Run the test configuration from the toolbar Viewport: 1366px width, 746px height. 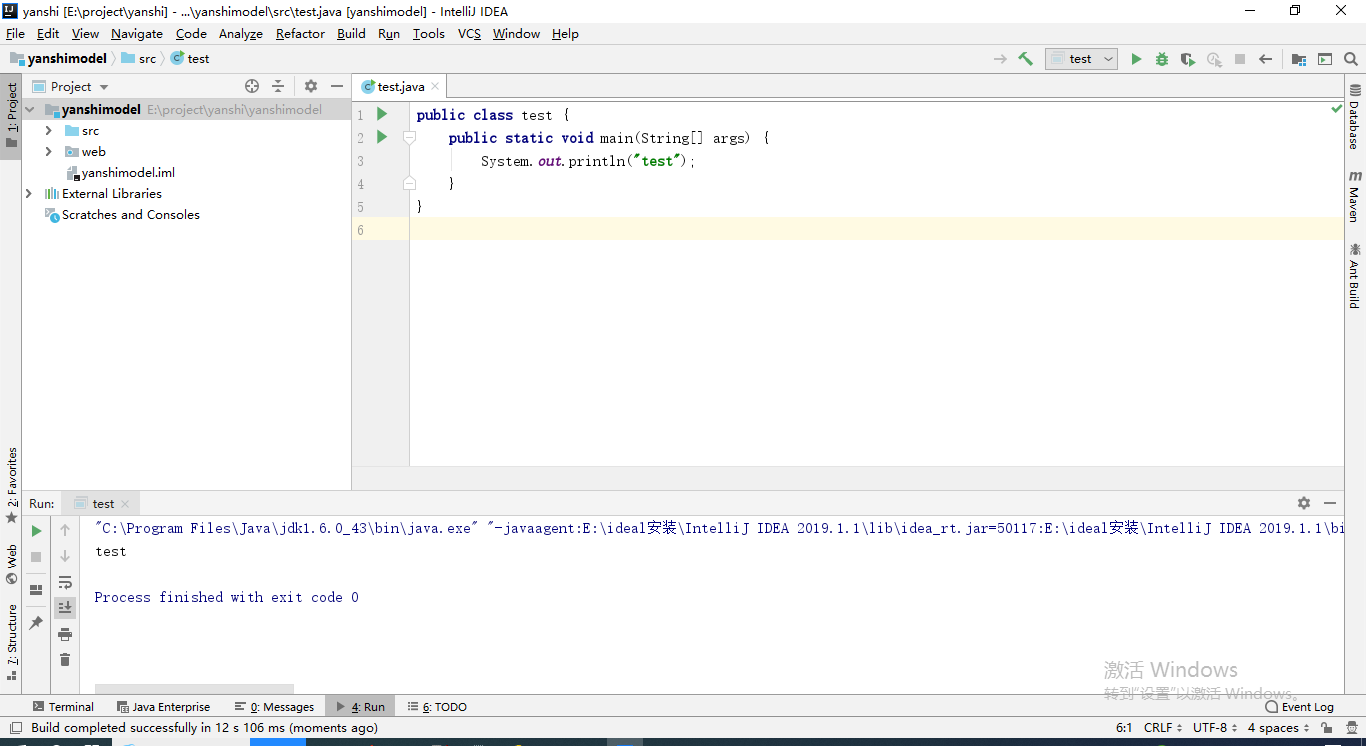pyautogui.click(x=1136, y=59)
